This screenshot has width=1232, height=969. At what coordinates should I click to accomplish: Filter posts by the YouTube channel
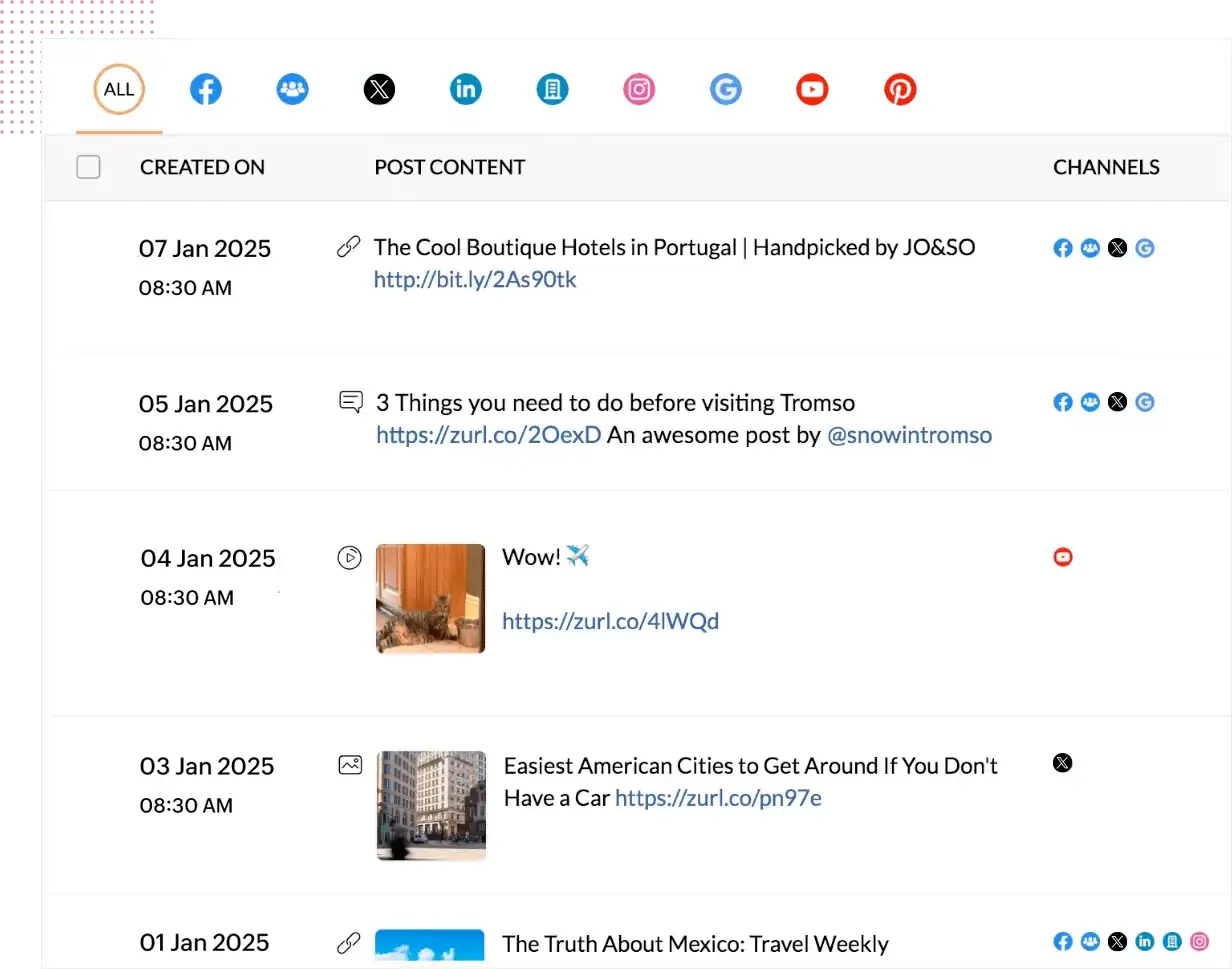(x=812, y=89)
